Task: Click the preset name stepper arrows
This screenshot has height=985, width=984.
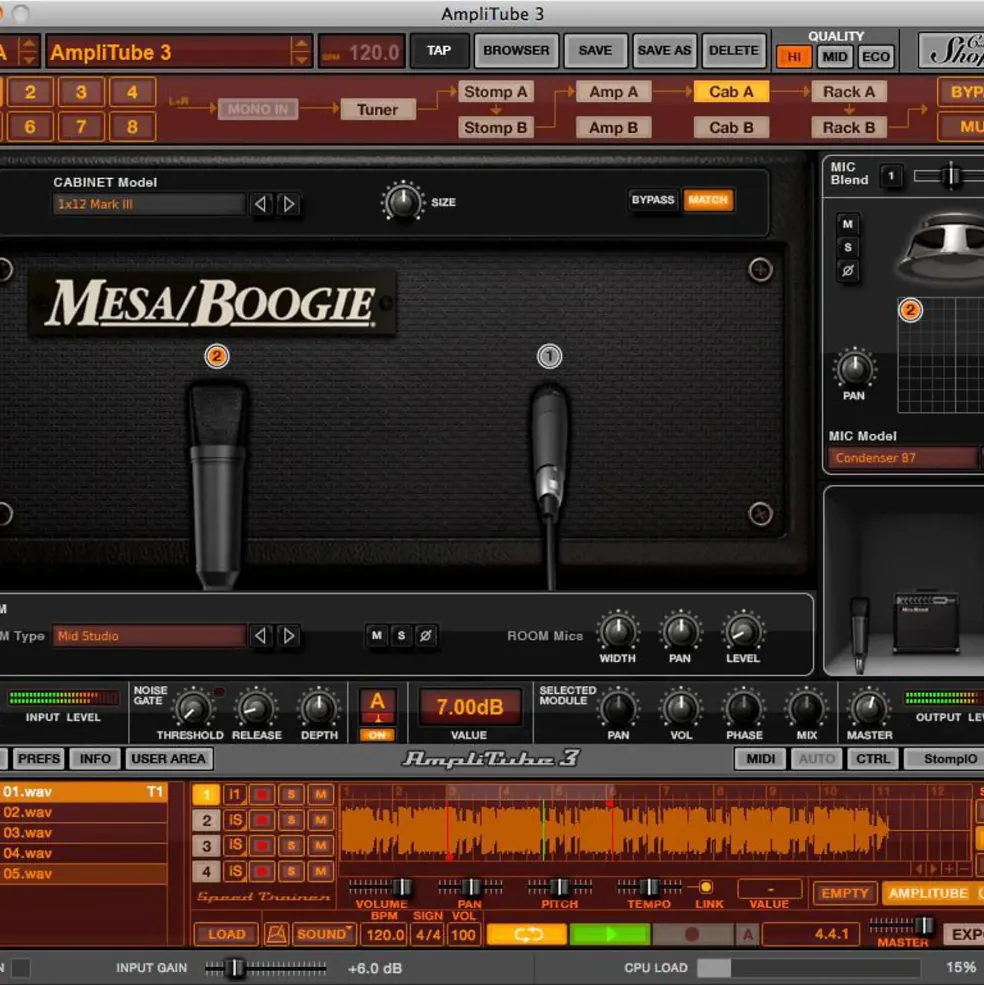Action: pyautogui.click(x=301, y=52)
